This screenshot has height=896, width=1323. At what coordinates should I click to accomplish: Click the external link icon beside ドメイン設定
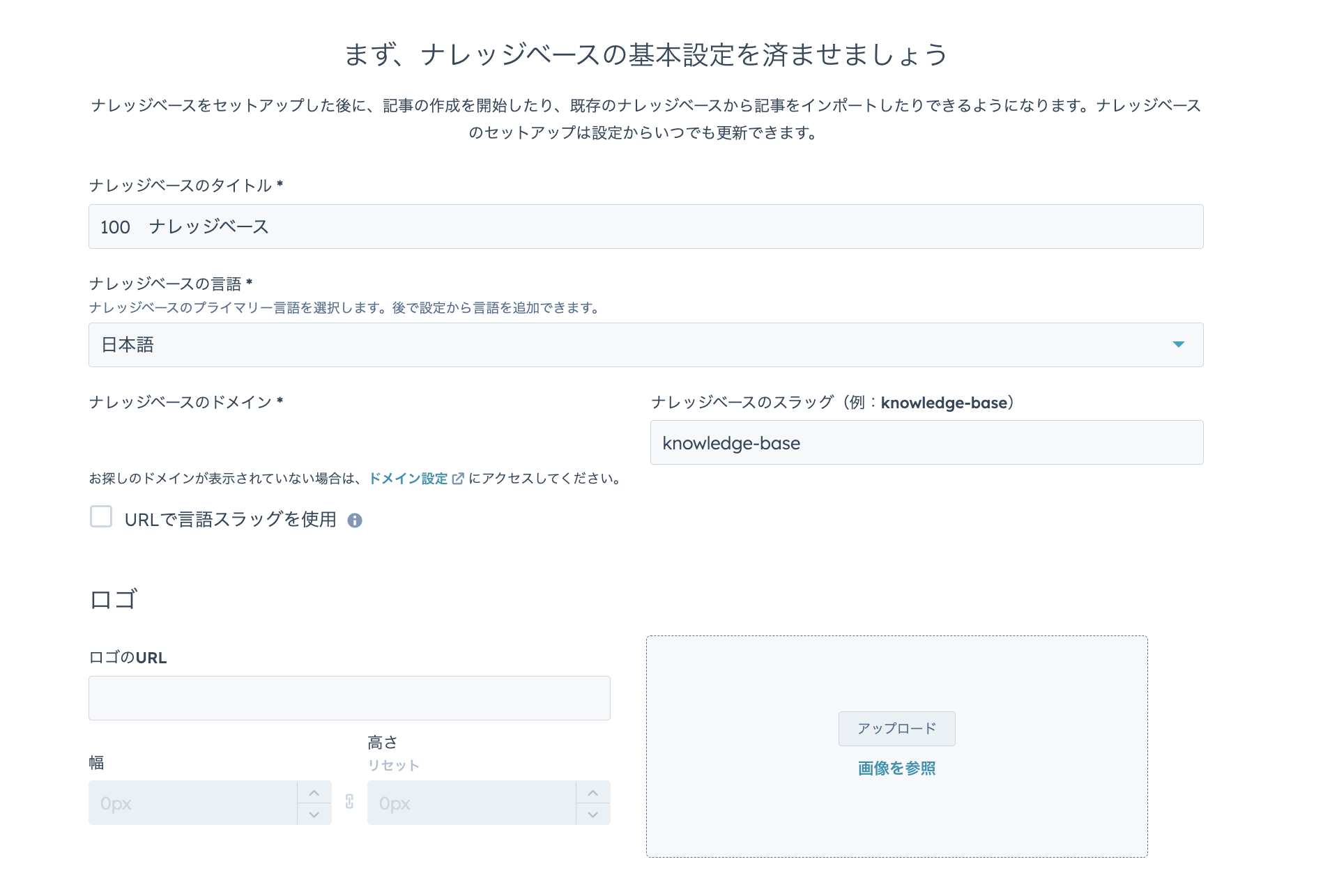point(458,479)
